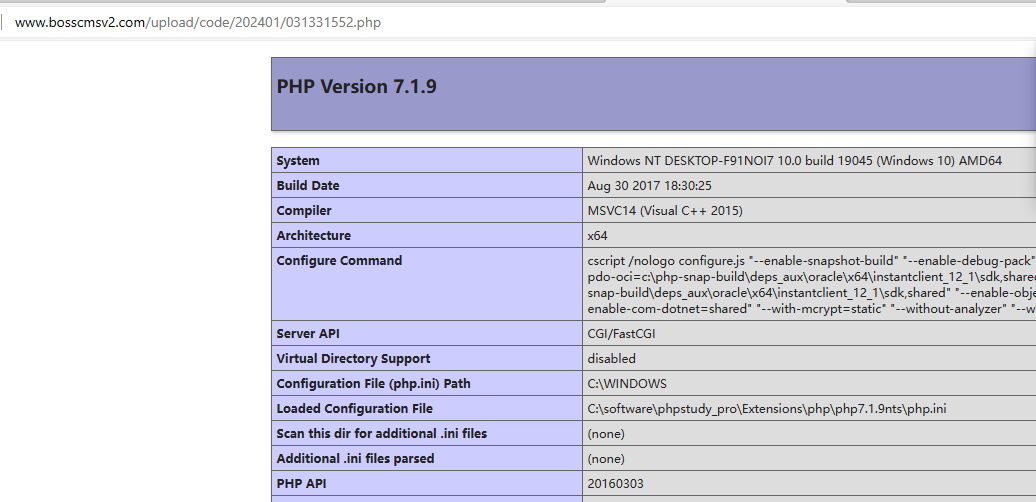This screenshot has height=502, width=1036.
Task: Select the phpstudy_pro php.ini path value
Action: pos(766,409)
